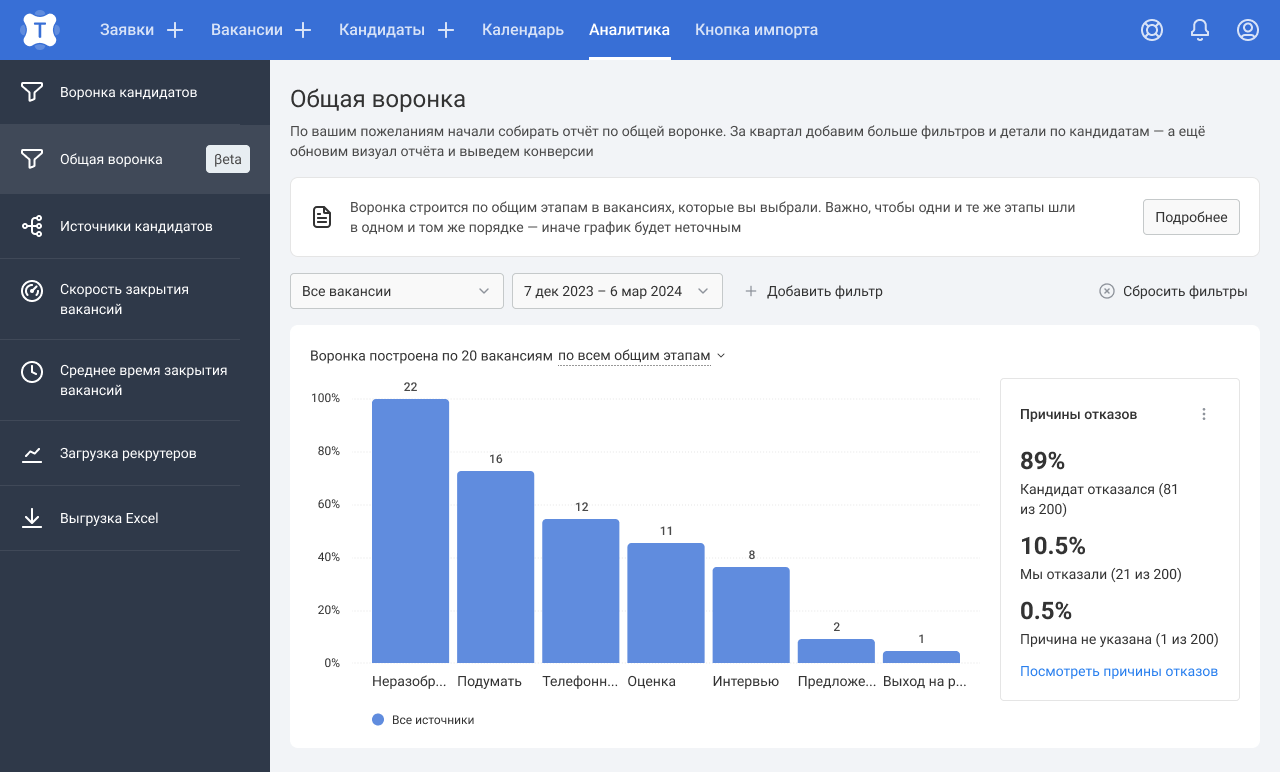Click branching icon beside Источники кандидатов
This screenshot has height=772, width=1280.
(32, 226)
